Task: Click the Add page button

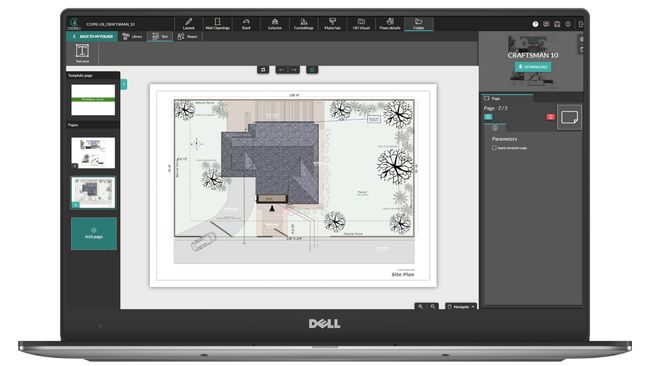Action: (x=94, y=233)
